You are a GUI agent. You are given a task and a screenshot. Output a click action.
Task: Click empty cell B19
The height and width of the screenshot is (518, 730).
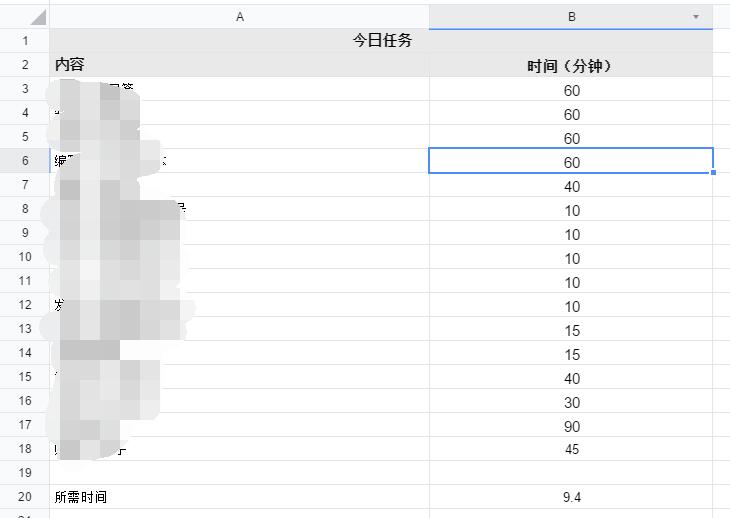(x=571, y=473)
